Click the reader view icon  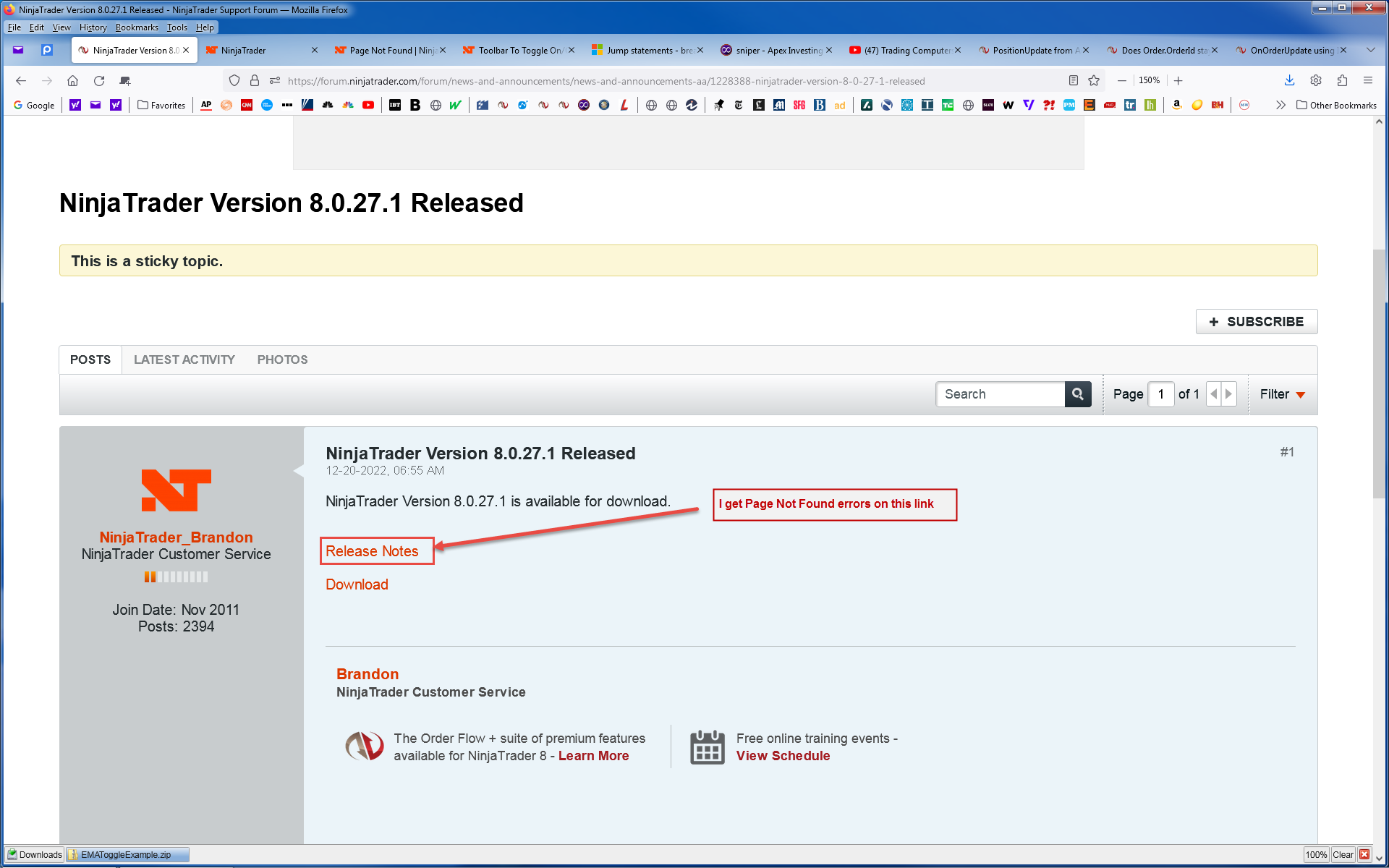(x=1074, y=80)
